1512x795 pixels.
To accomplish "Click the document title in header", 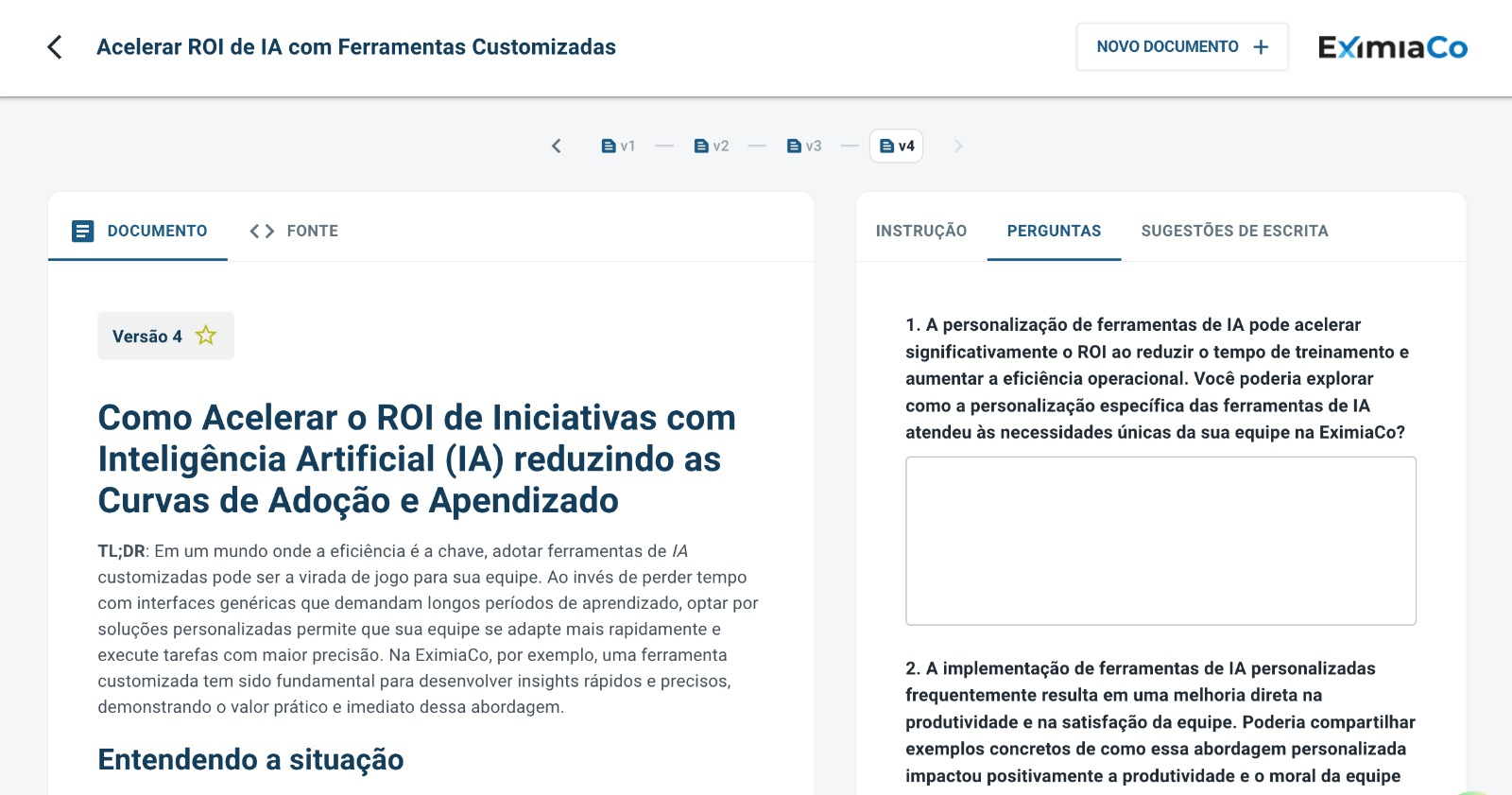I will click(356, 47).
